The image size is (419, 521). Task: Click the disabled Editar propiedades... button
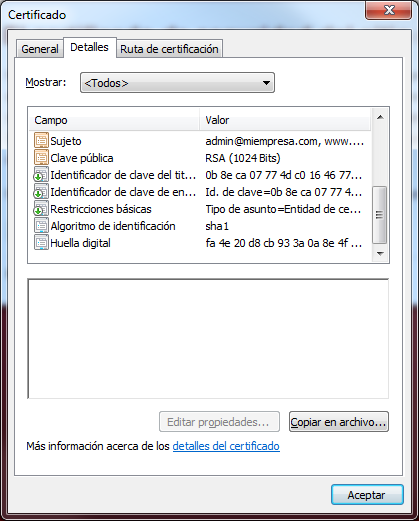pos(219,422)
